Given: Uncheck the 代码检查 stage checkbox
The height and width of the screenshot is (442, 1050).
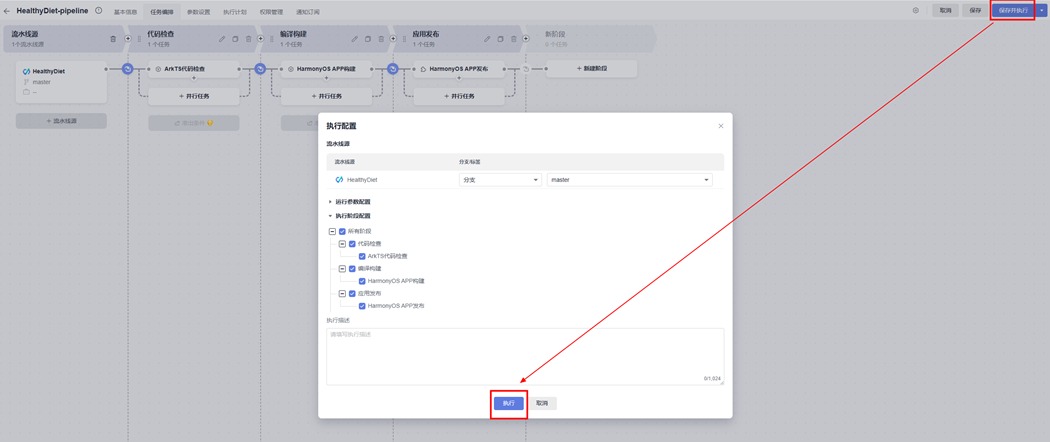Looking at the screenshot, I should point(352,244).
